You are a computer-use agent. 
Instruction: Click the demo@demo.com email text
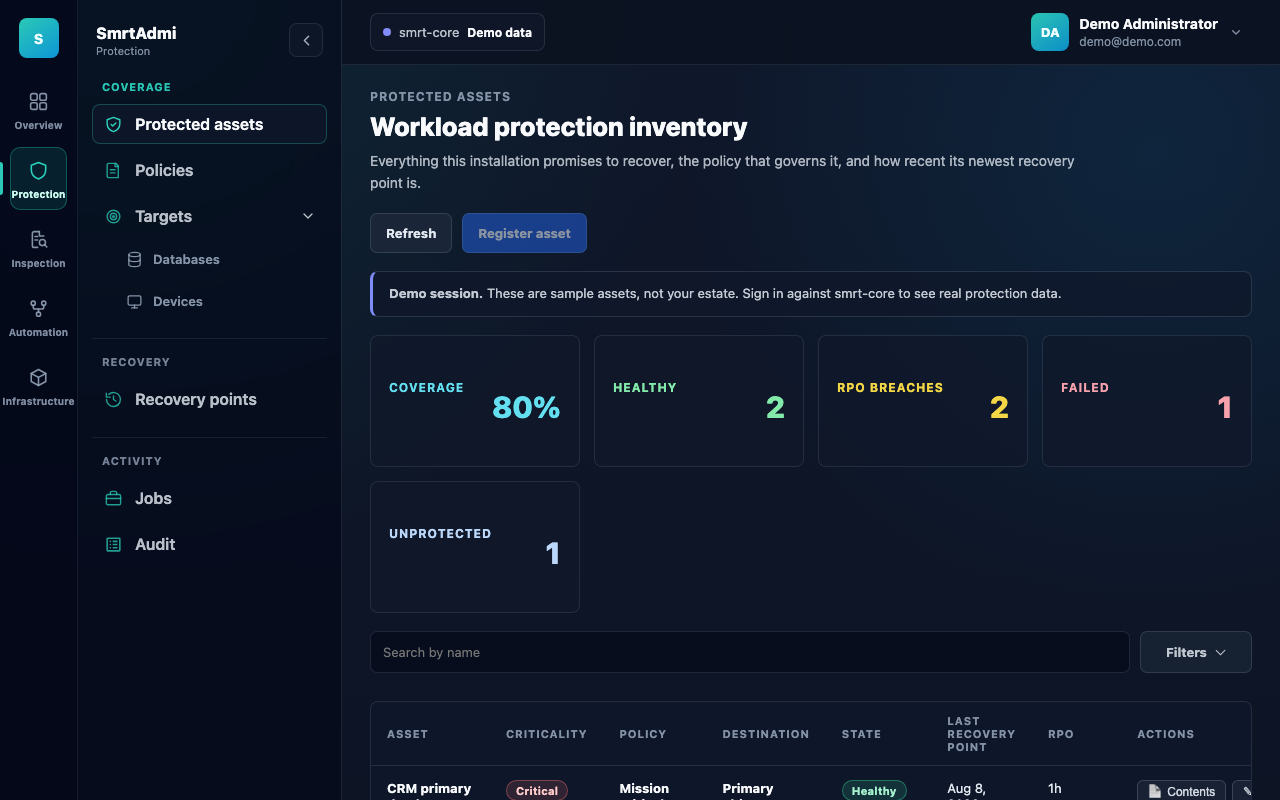1130,42
